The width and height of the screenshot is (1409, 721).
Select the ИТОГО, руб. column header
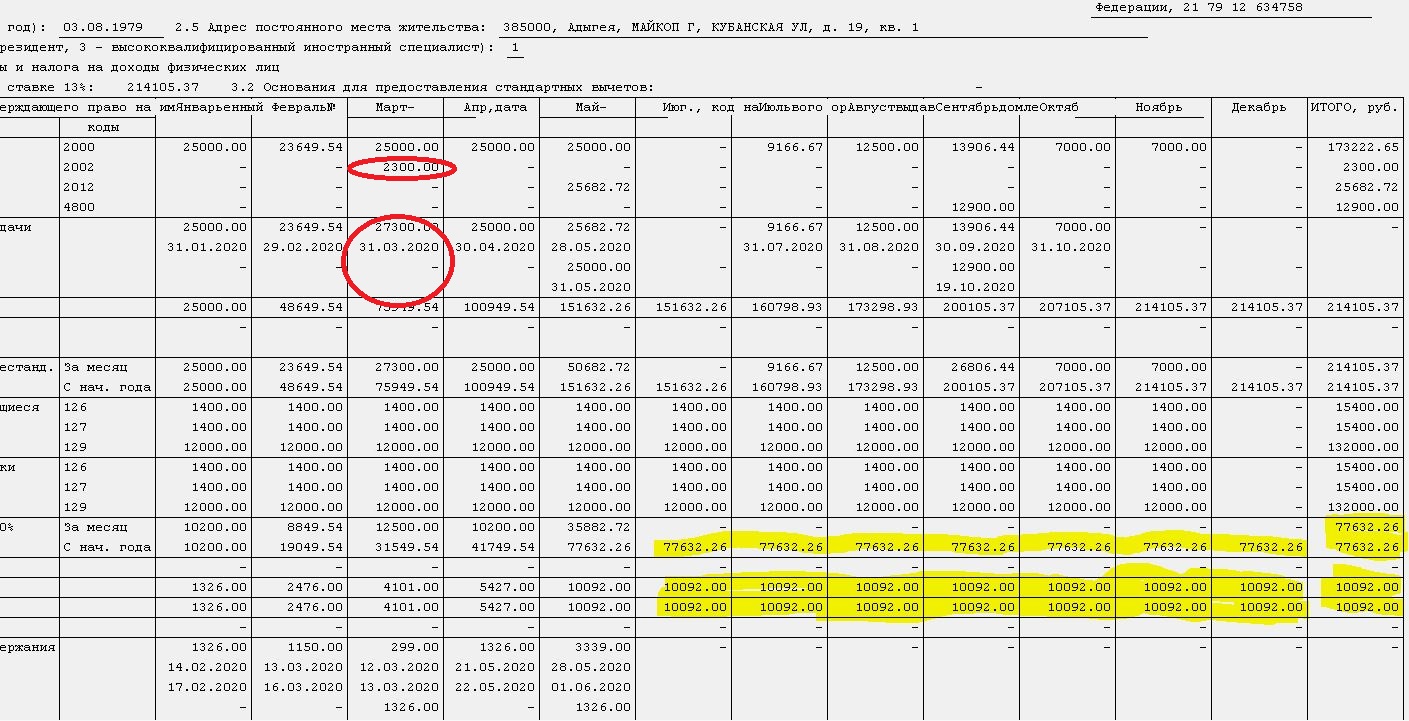tap(1353, 107)
